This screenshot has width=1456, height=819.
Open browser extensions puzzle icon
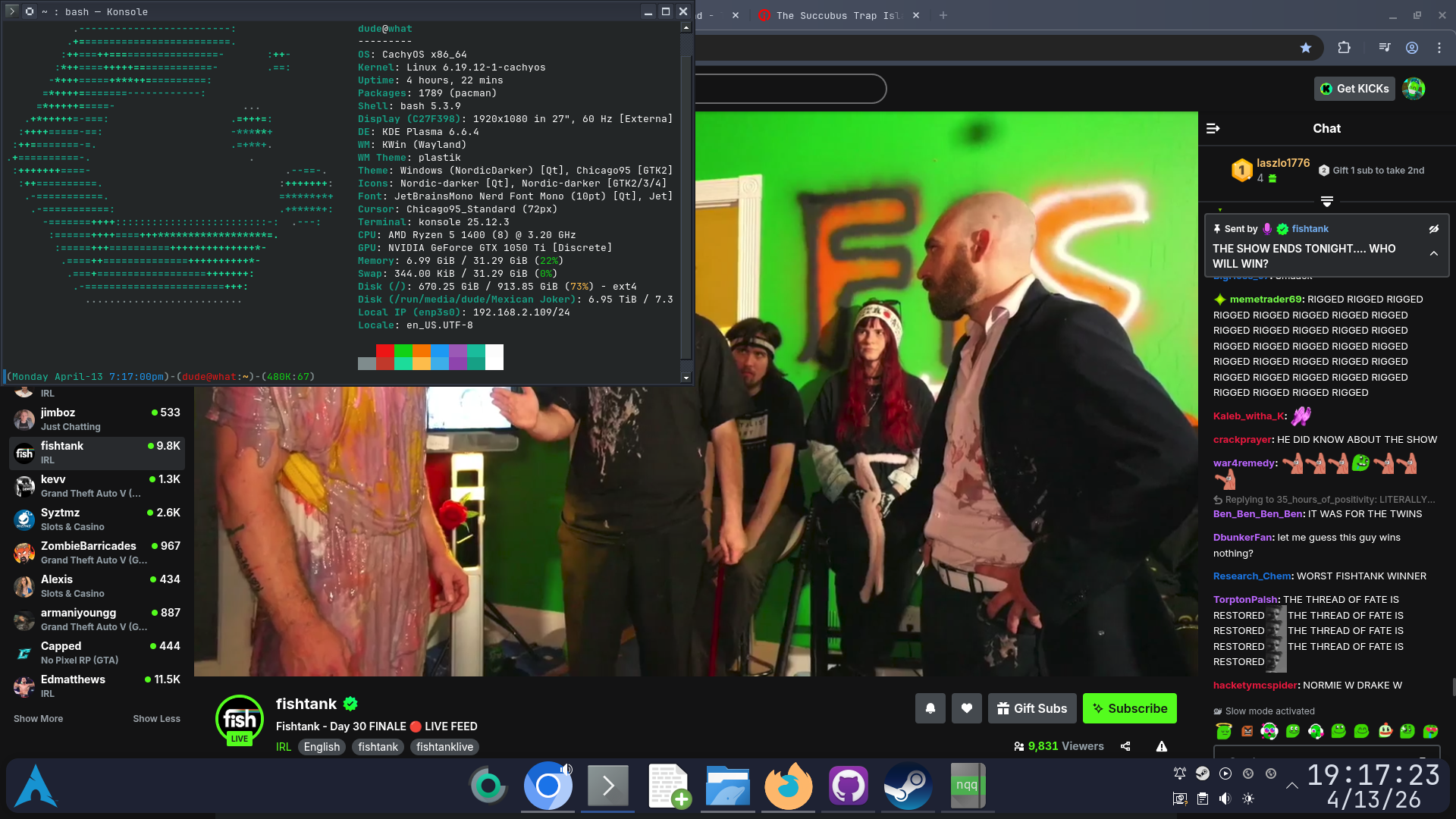pos(1344,48)
